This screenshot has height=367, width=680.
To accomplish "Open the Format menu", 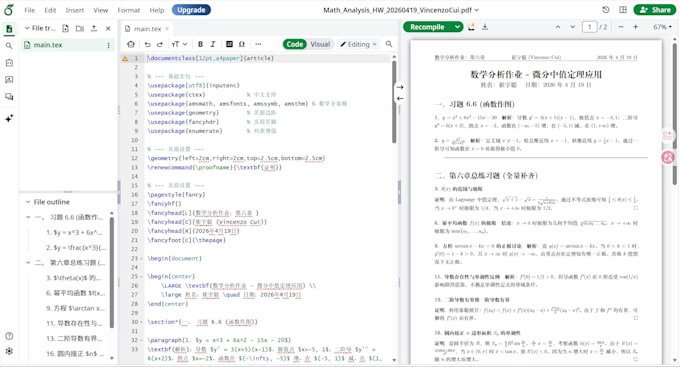I will (129, 10).
